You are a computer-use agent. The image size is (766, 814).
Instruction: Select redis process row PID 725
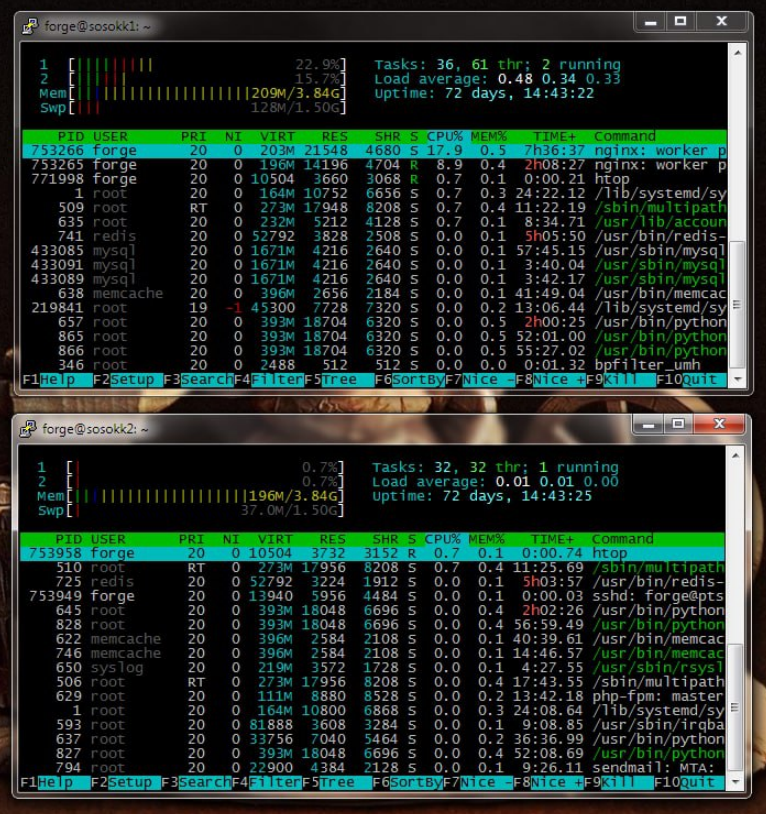tap(372, 582)
